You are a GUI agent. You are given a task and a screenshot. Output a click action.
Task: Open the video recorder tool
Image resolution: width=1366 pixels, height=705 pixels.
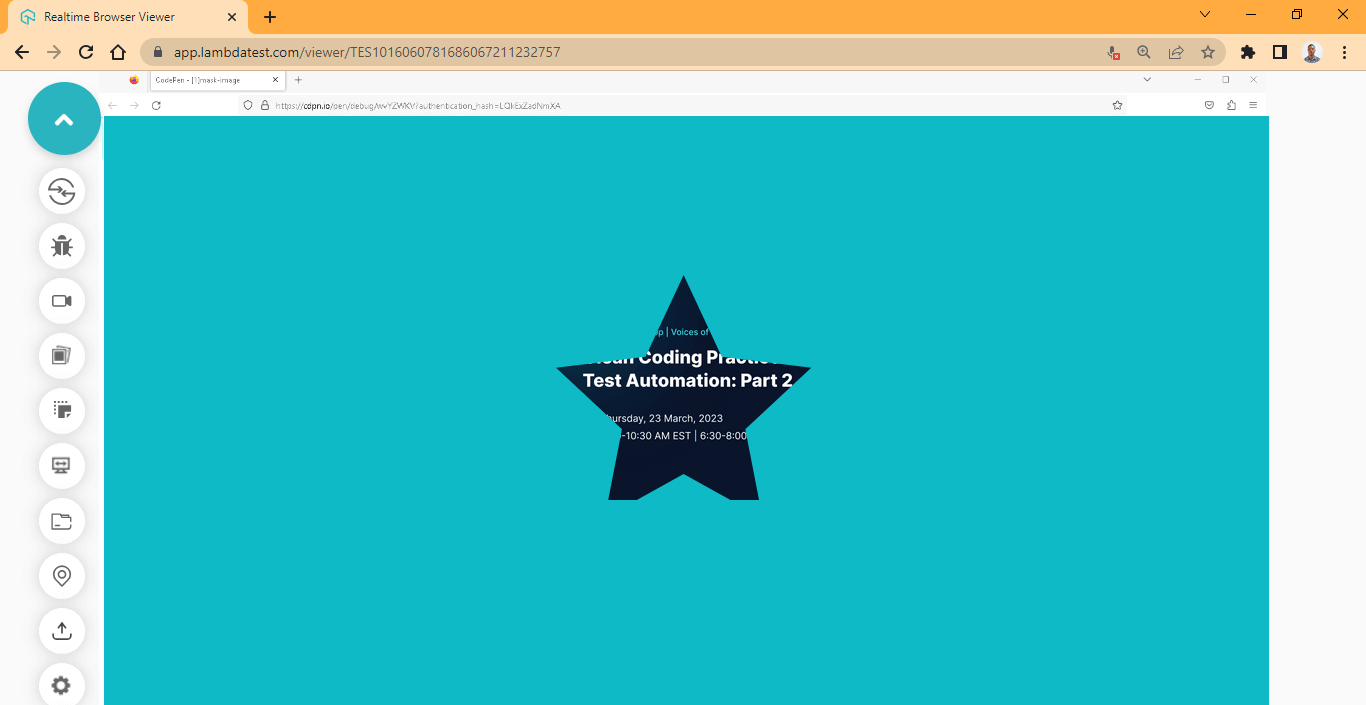pyautogui.click(x=62, y=301)
